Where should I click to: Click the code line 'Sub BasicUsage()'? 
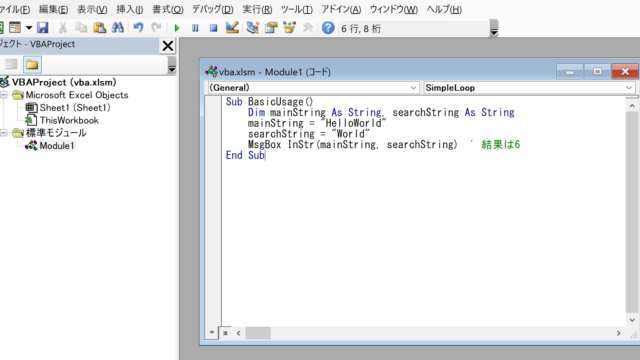269,102
